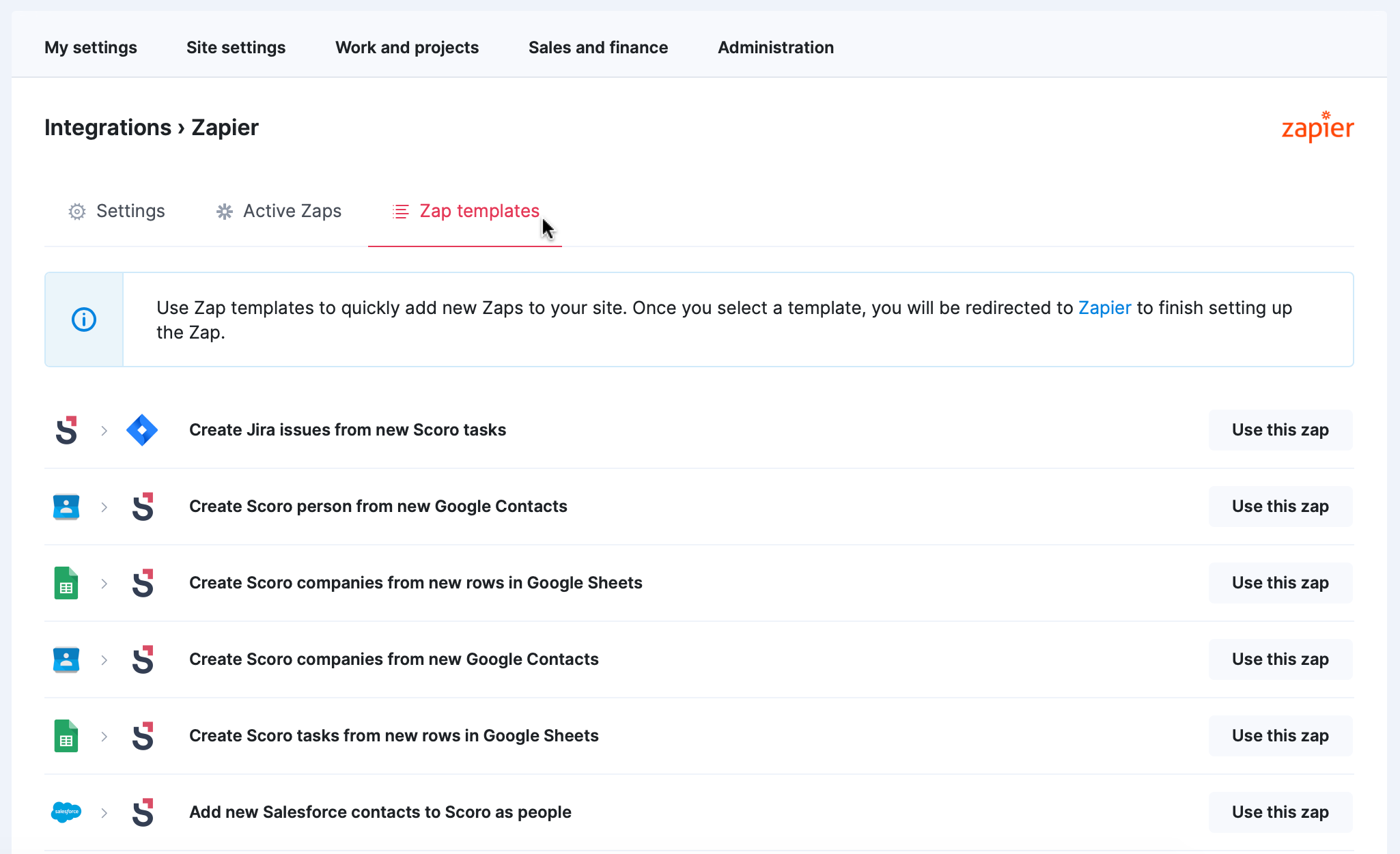Click Google Sheets icon in Scoro tasks row
Screen dimensions: 1400x854
[x=66, y=736]
